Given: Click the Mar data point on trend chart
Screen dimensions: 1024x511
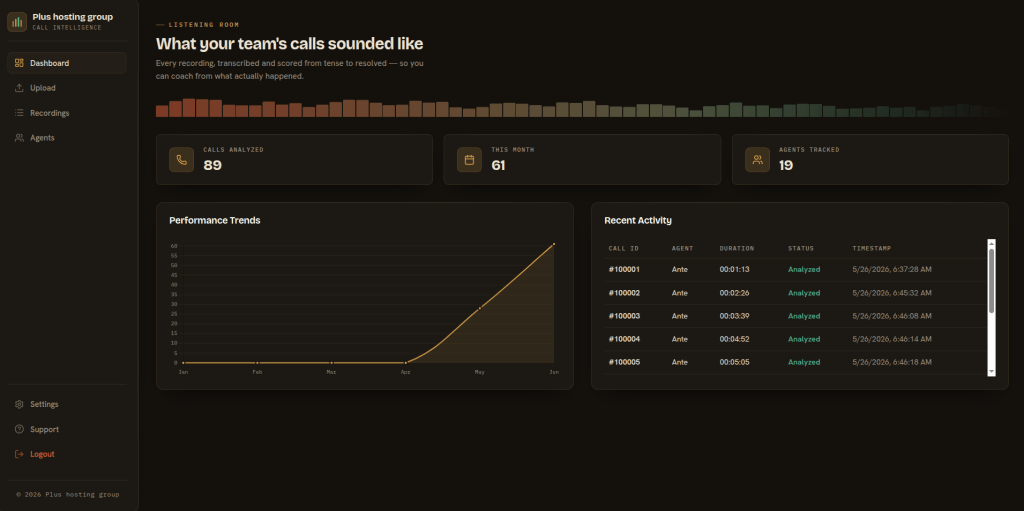Looking at the screenshot, I should pyautogui.click(x=332, y=363).
